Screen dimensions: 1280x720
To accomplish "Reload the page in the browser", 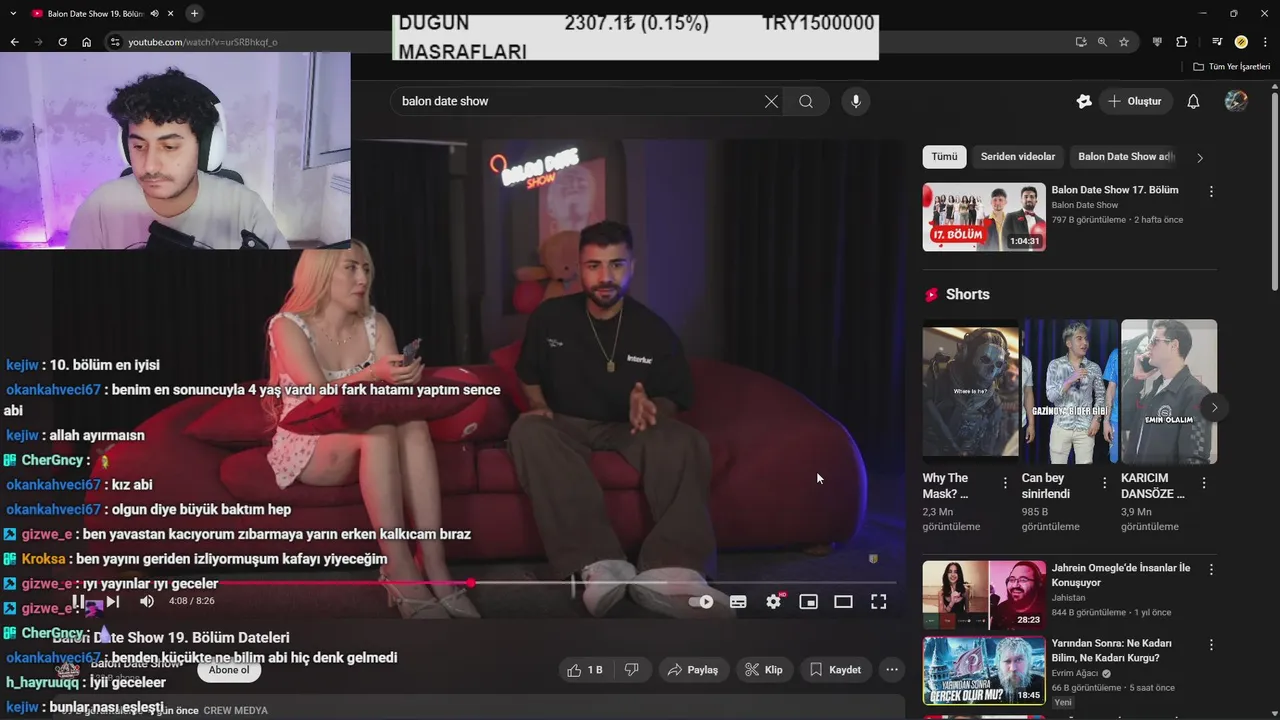I will point(62,42).
